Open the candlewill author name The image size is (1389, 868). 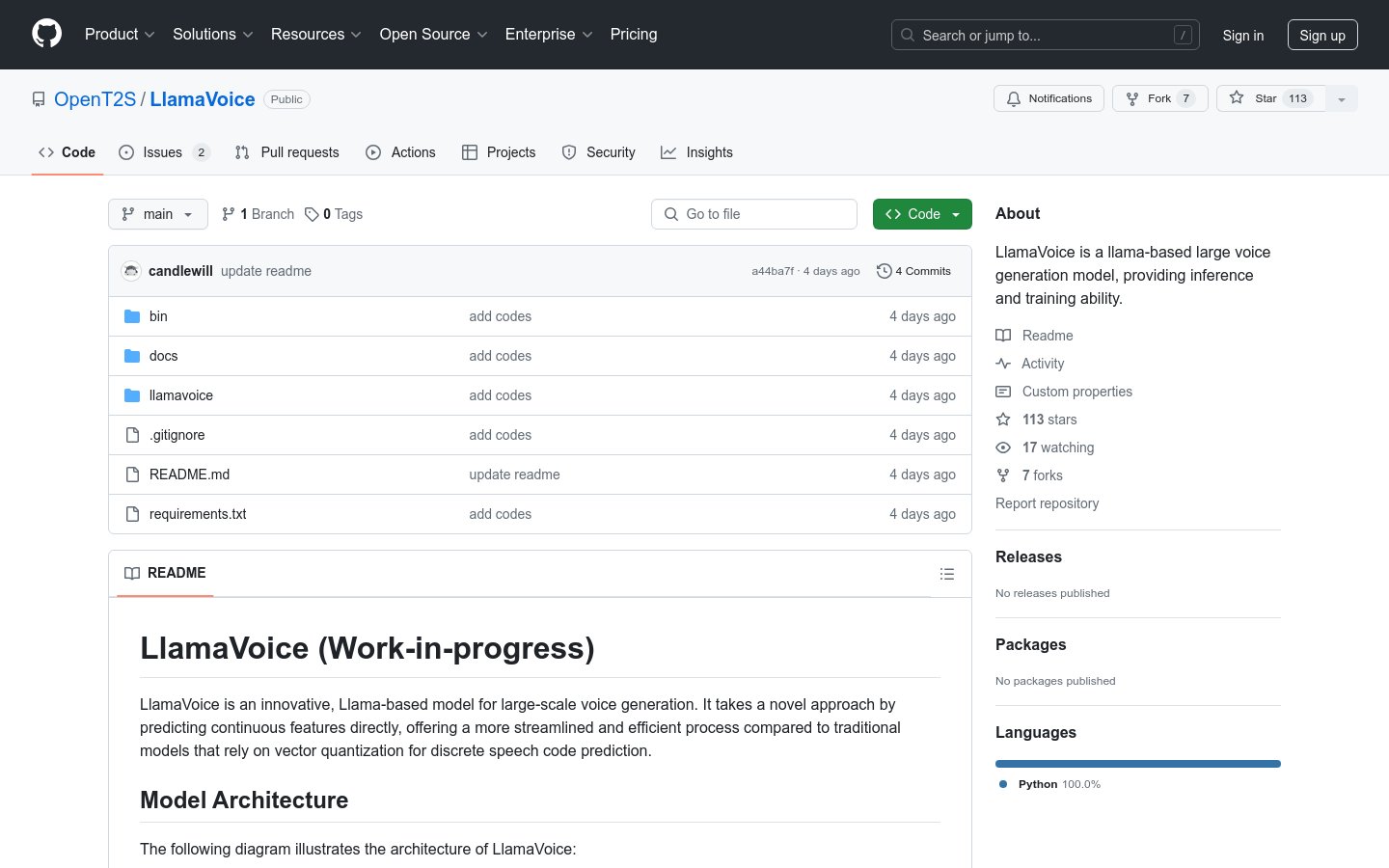pyautogui.click(x=180, y=271)
